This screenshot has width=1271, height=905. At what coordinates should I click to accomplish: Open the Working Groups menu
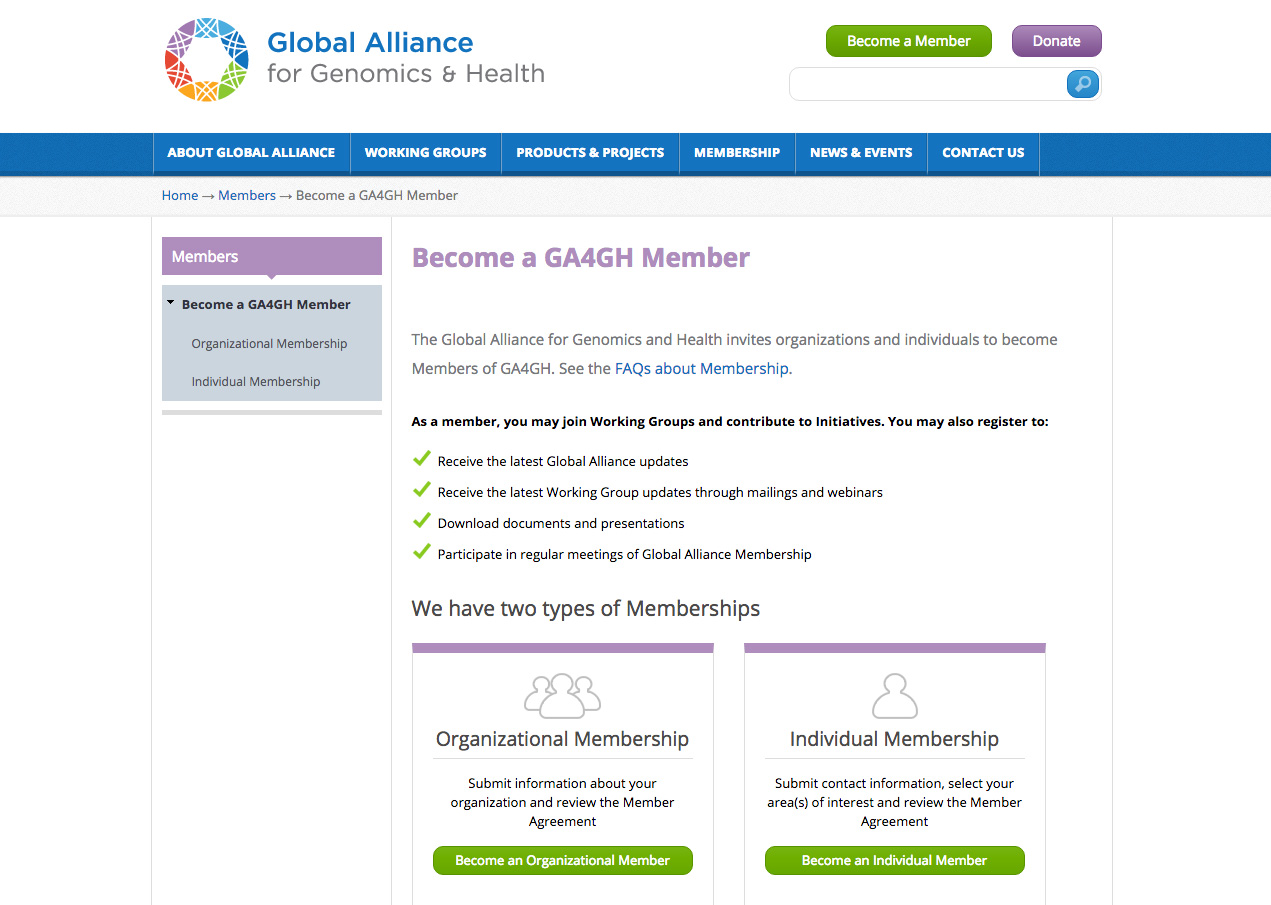(425, 153)
